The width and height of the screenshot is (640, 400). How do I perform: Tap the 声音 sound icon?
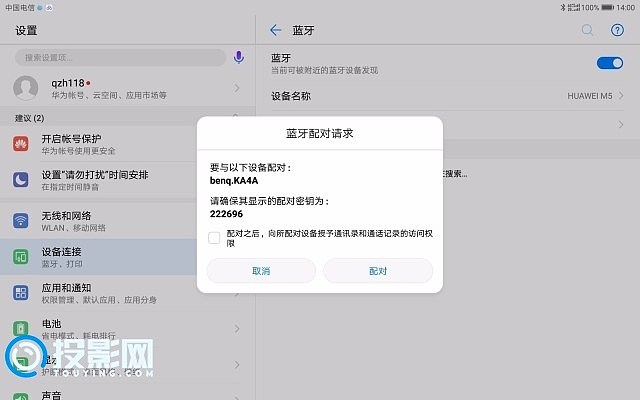21,396
